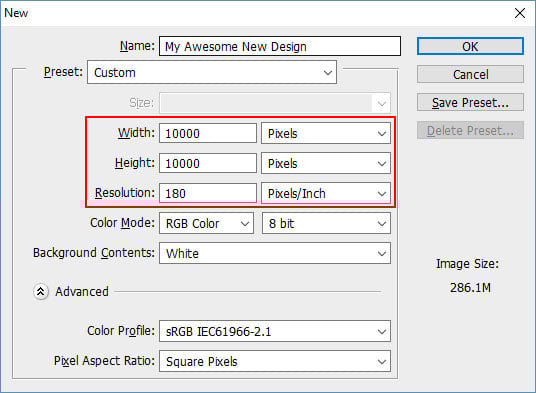Click in the Width value field
This screenshot has width=536, height=393.
tap(208, 133)
